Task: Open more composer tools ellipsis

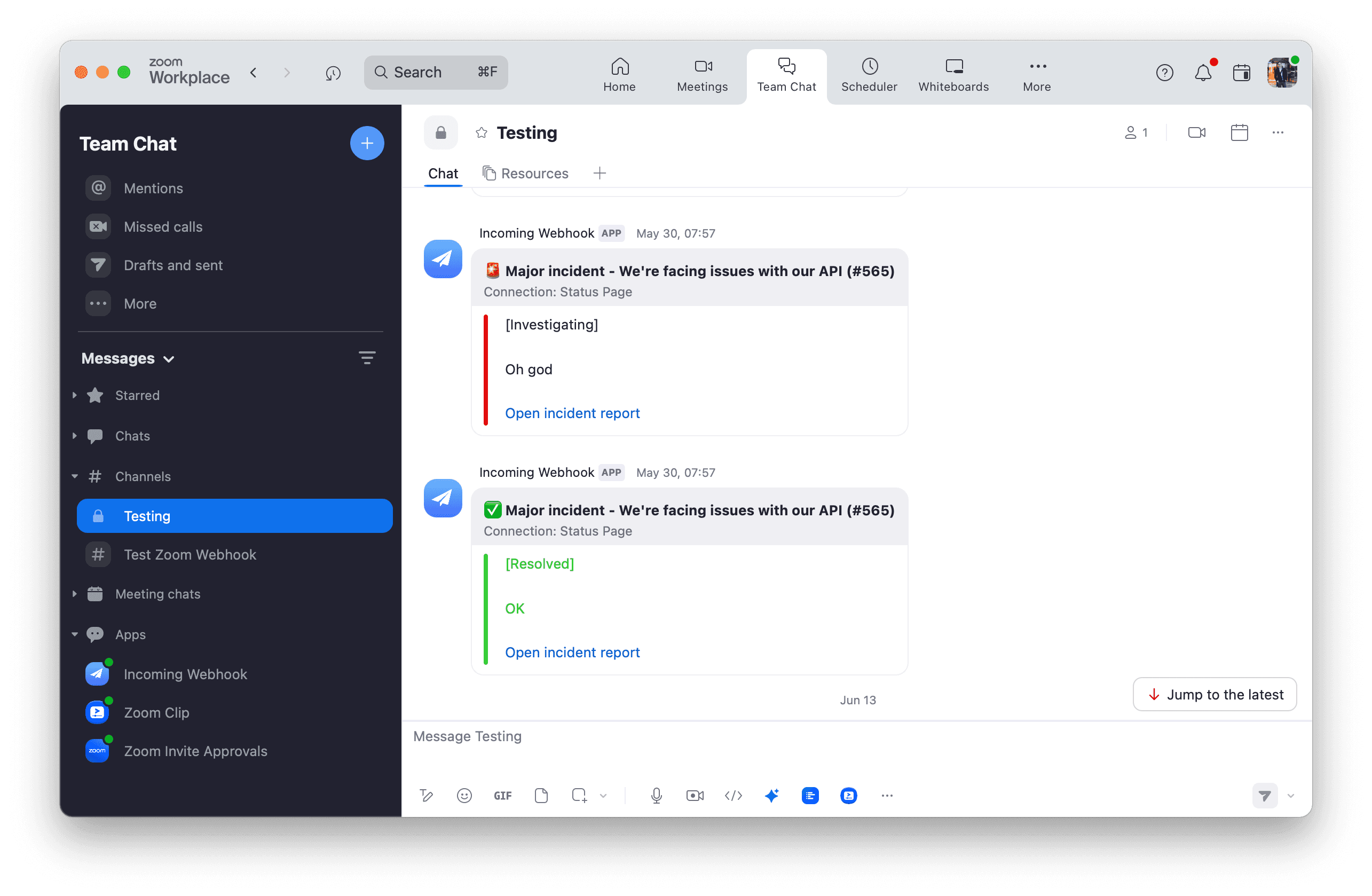Action: point(887,796)
